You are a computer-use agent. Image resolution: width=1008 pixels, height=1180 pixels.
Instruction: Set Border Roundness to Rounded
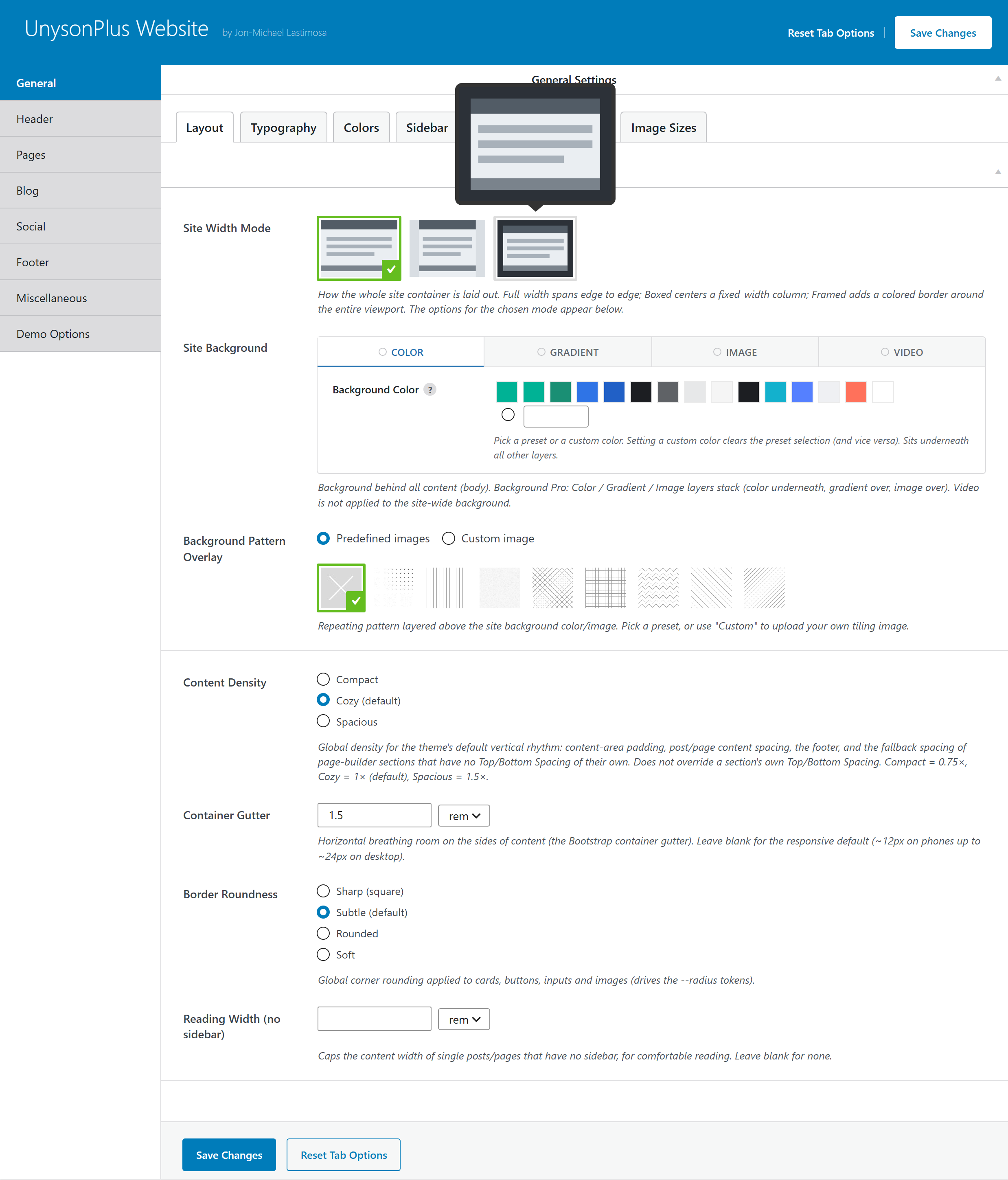324,933
